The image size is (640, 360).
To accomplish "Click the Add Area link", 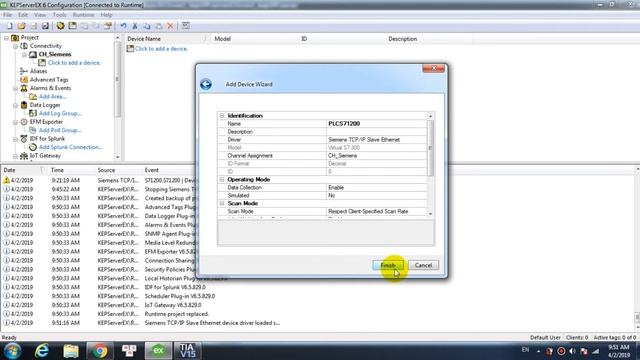I will point(53,97).
